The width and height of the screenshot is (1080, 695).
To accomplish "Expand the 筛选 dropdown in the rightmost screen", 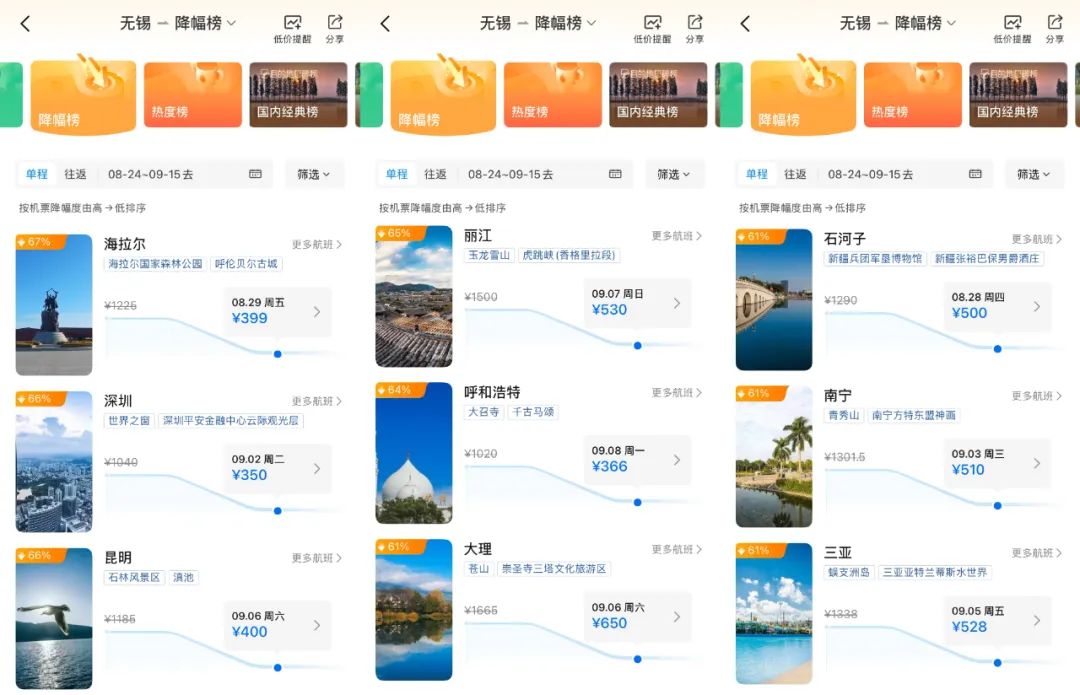I will (x=1034, y=174).
